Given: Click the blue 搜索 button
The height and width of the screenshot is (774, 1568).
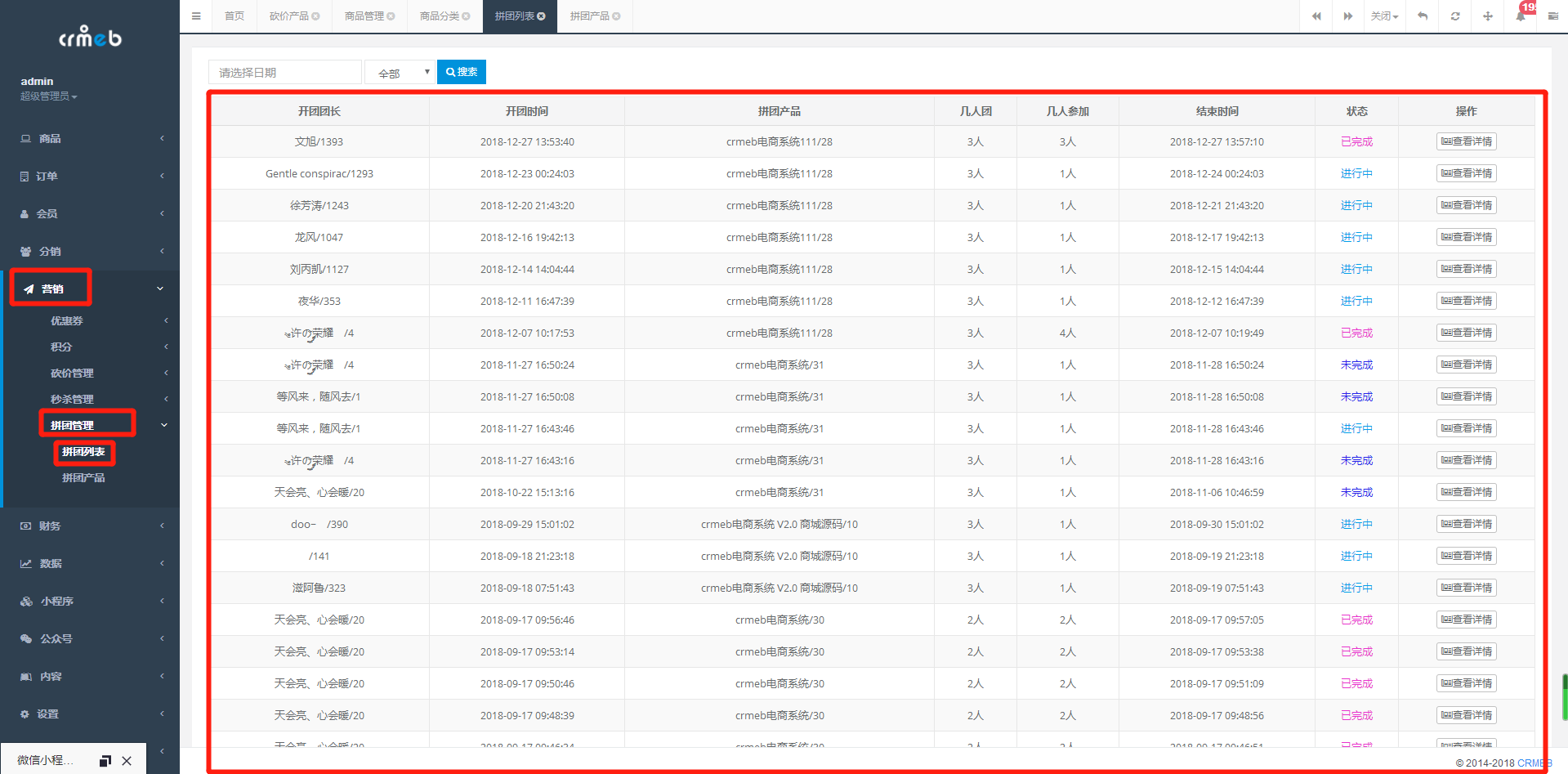Looking at the screenshot, I should [462, 72].
